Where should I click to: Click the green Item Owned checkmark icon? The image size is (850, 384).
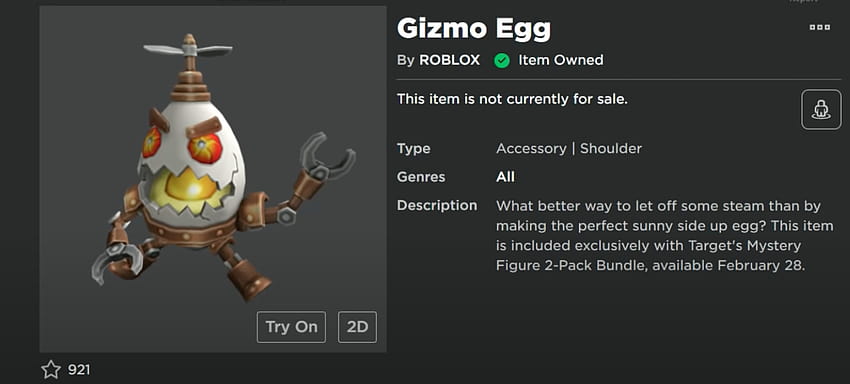[x=502, y=60]
